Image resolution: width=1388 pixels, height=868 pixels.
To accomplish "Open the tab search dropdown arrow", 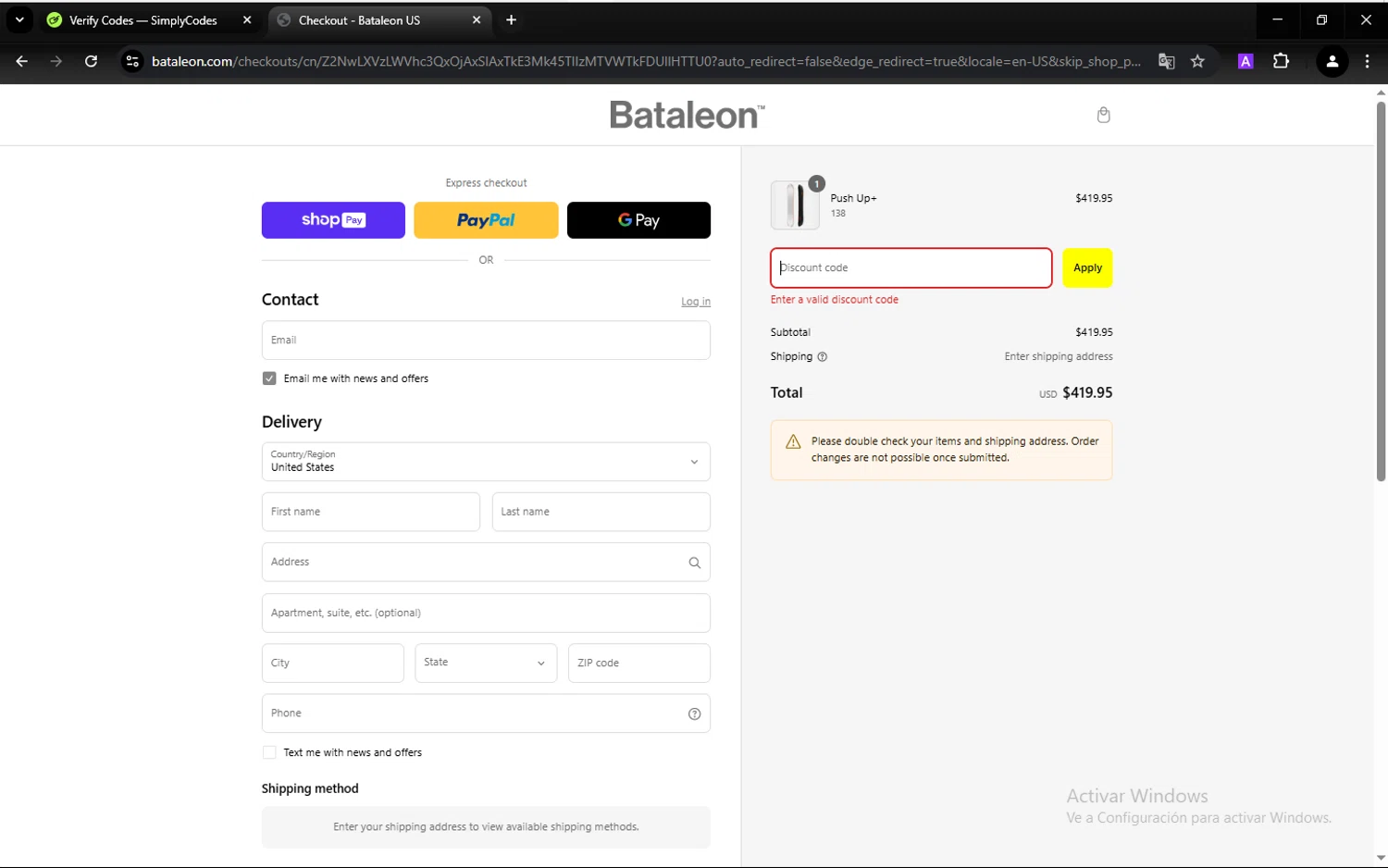I will click(x=19, y=19).
